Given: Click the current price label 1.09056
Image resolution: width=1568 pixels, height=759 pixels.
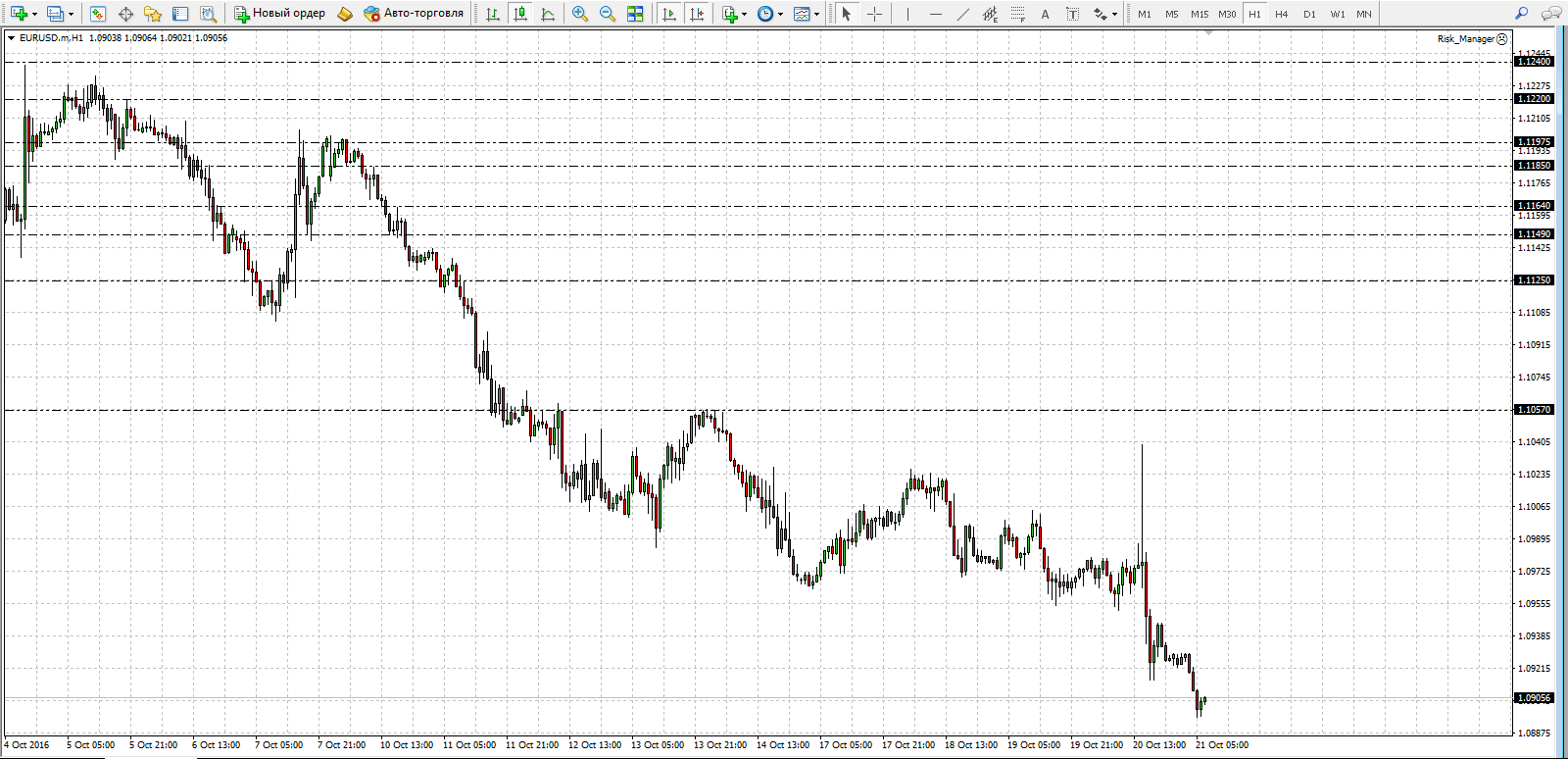Looking at the screenshot, I should click(1535, 698).
